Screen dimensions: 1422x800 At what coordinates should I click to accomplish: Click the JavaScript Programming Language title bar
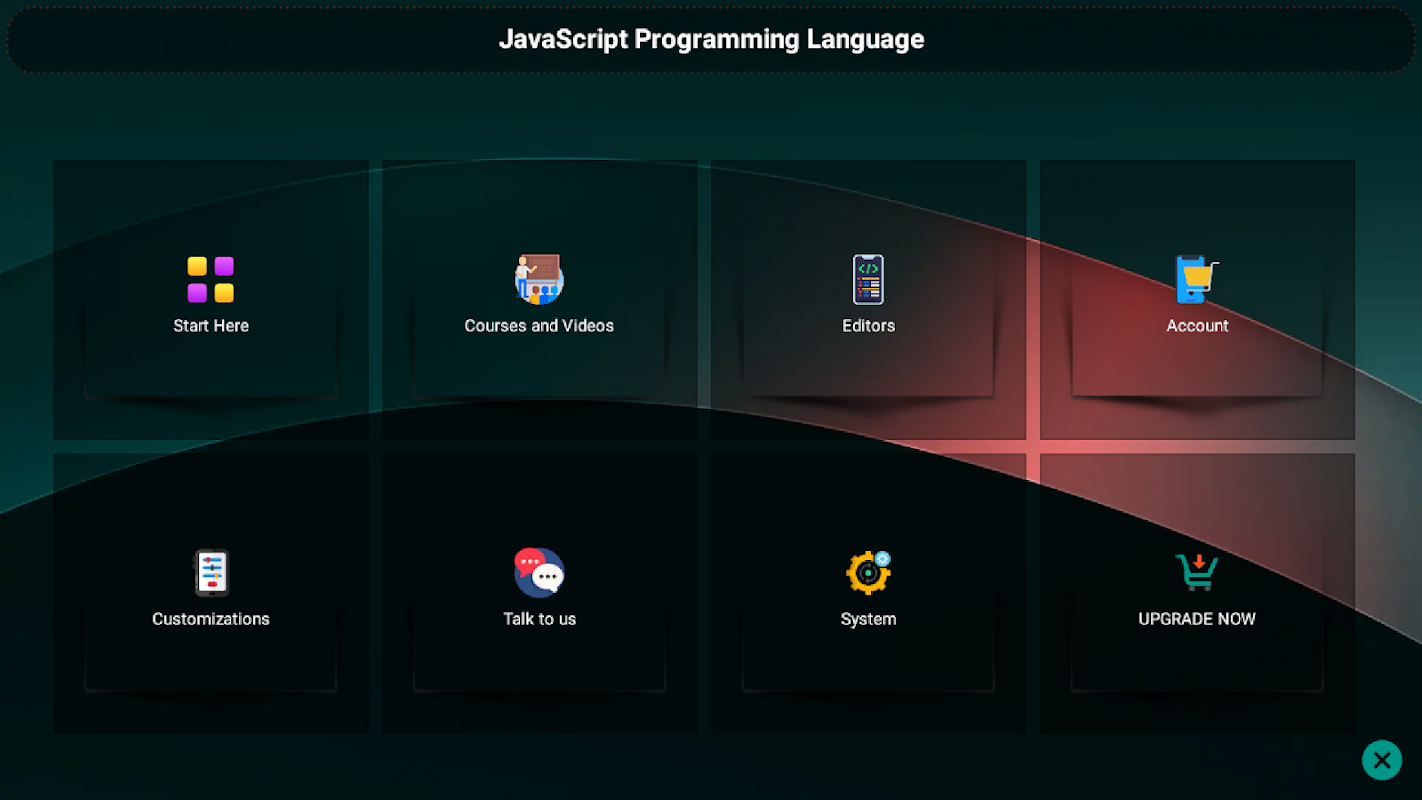pos(711,40)
